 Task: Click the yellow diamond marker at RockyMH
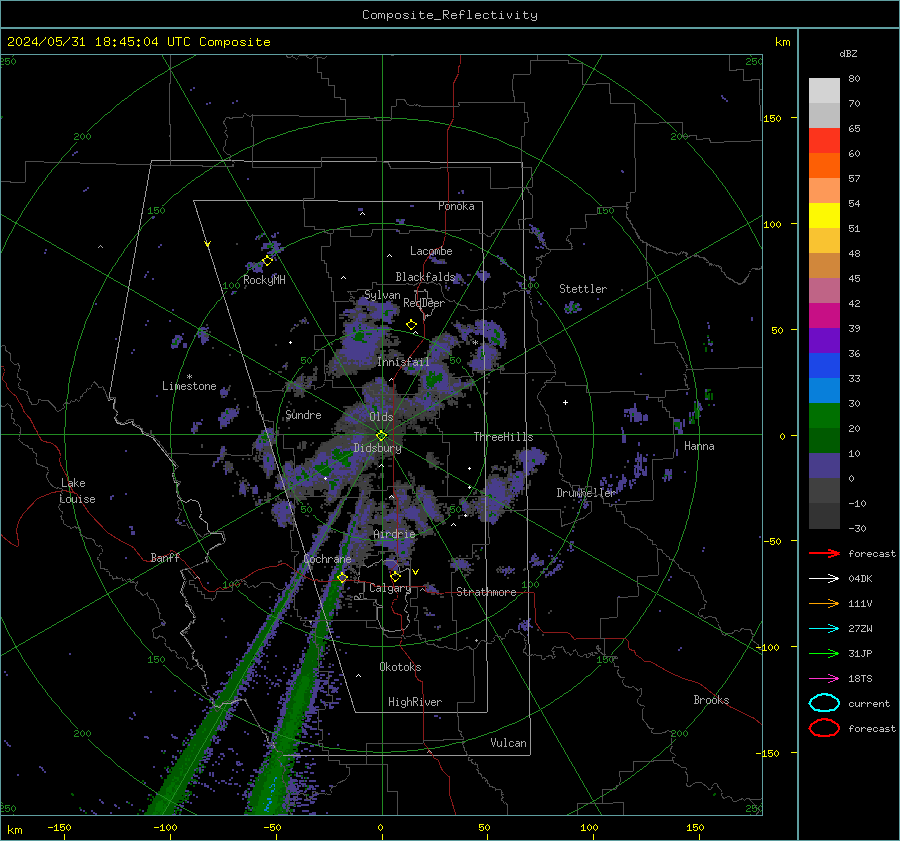point(267,261)
